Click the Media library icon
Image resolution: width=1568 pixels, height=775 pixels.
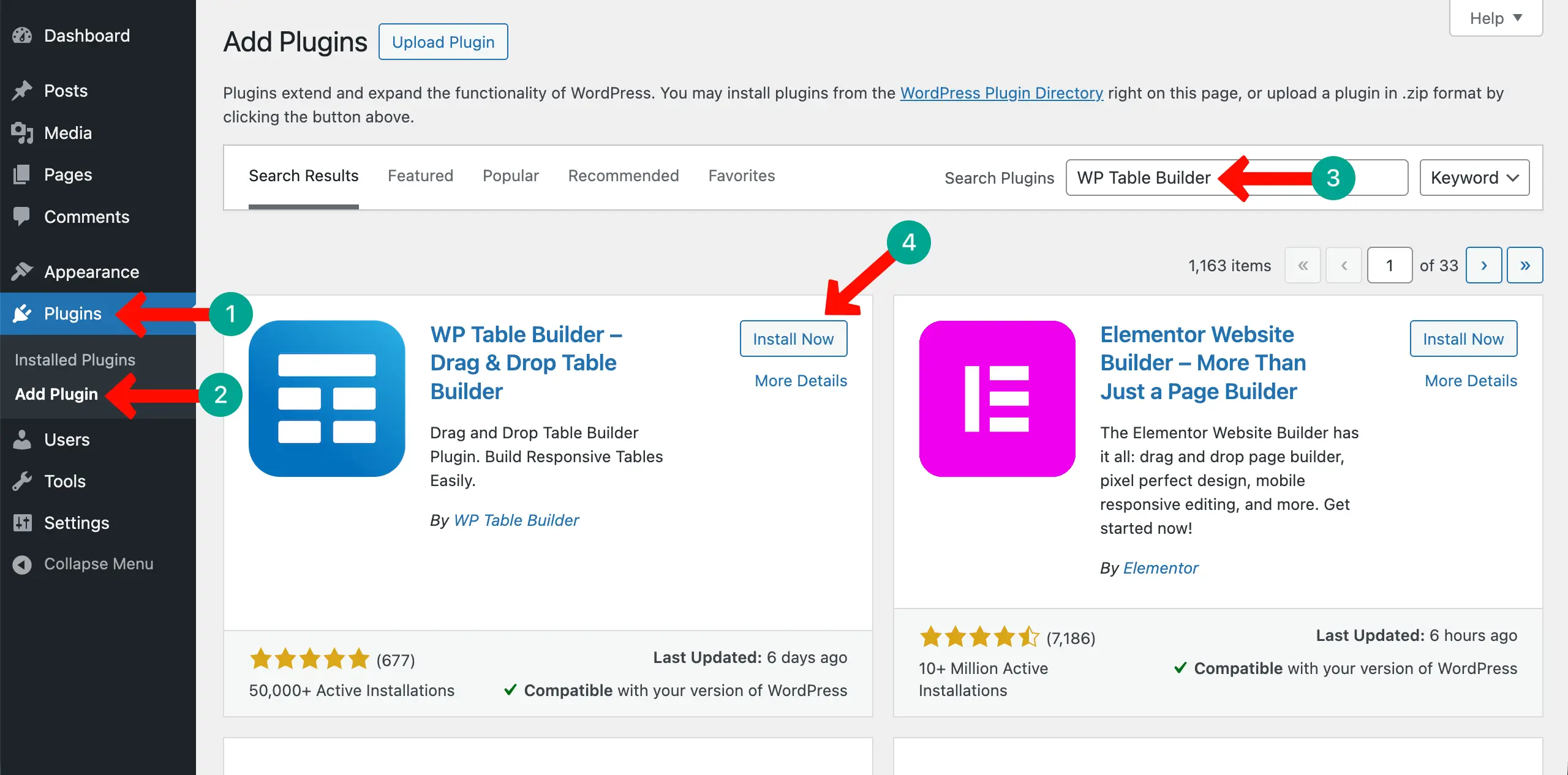22,132
